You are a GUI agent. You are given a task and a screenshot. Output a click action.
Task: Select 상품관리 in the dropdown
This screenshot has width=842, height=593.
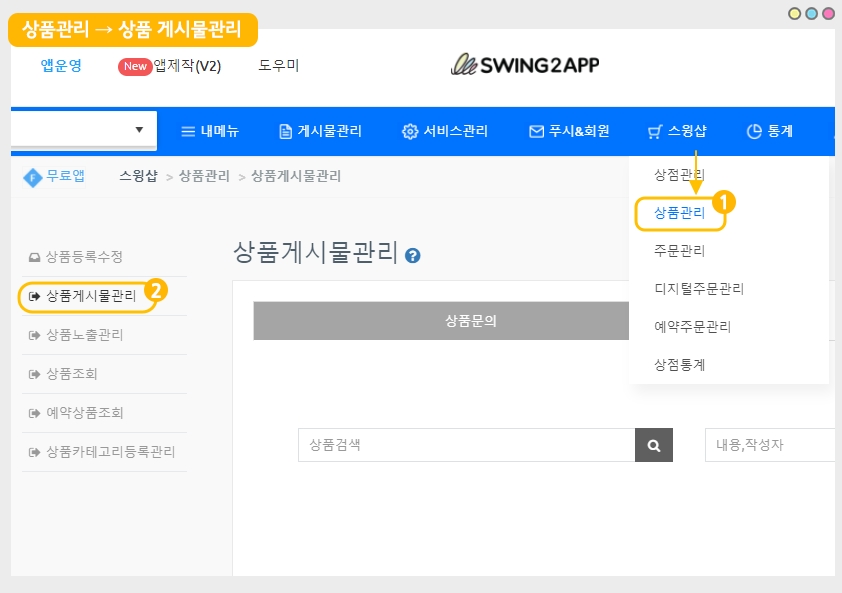tap(679, 213)
